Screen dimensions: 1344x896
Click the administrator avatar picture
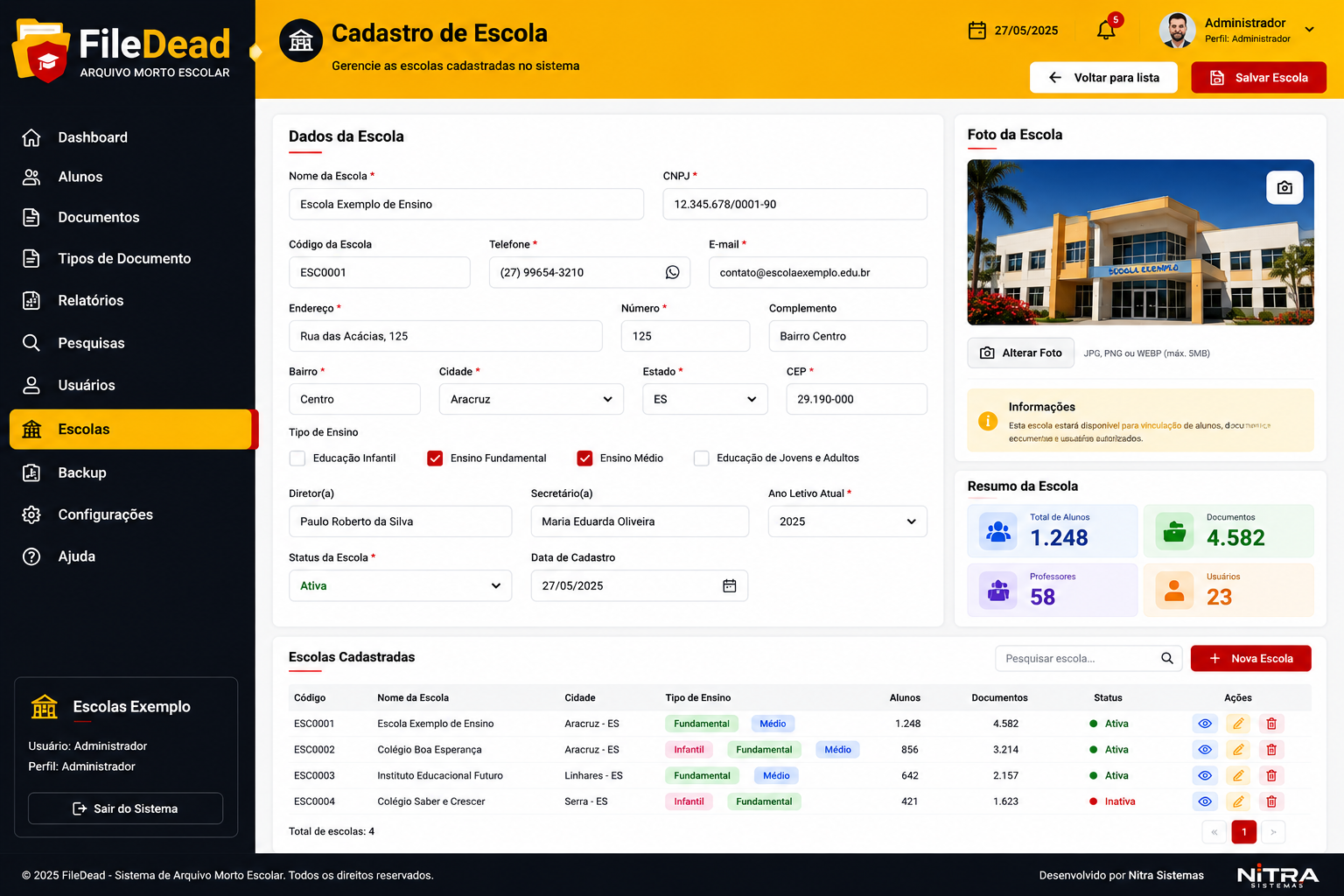1177,31
